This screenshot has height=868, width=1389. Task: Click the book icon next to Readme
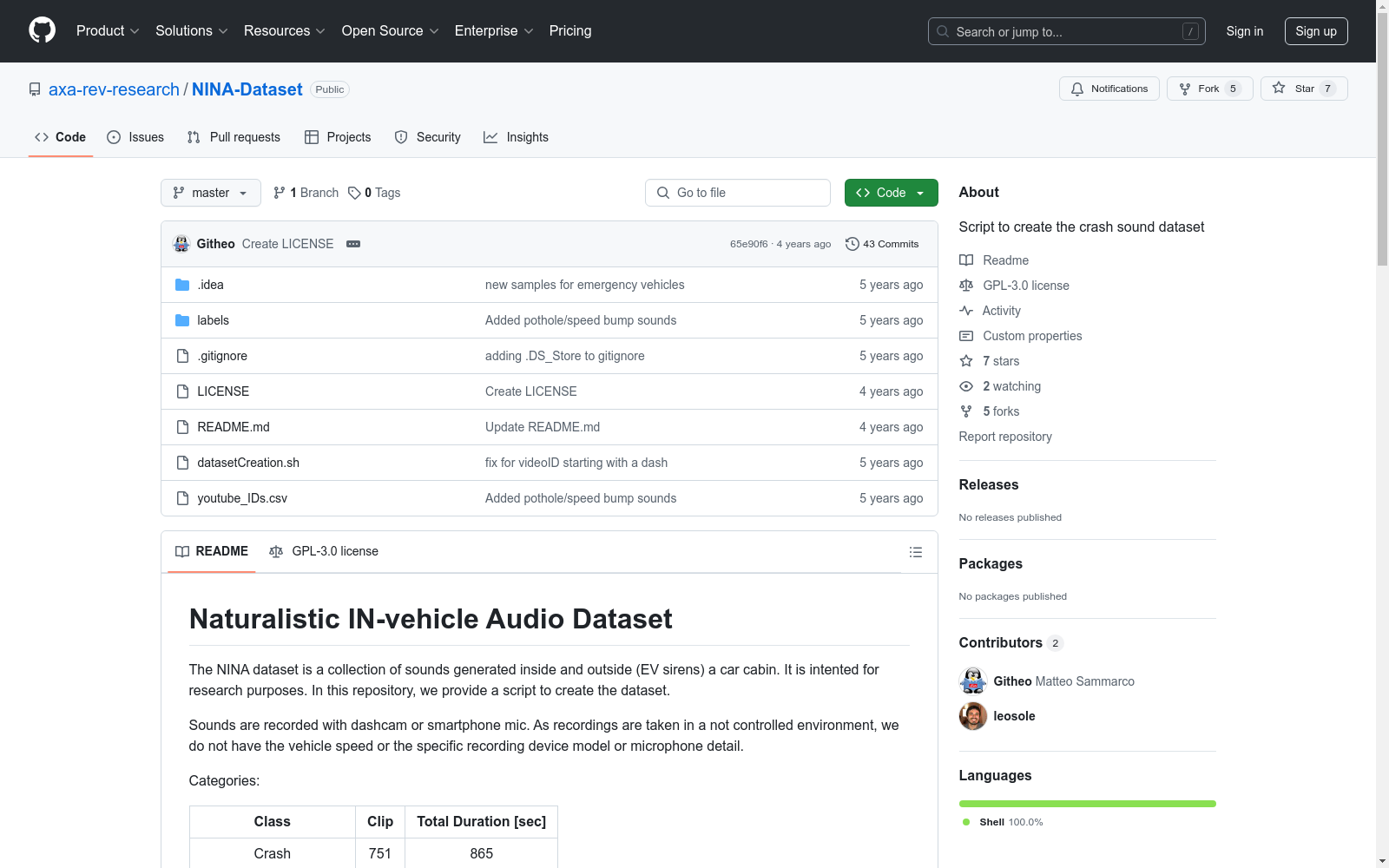(x=966, y=260)
